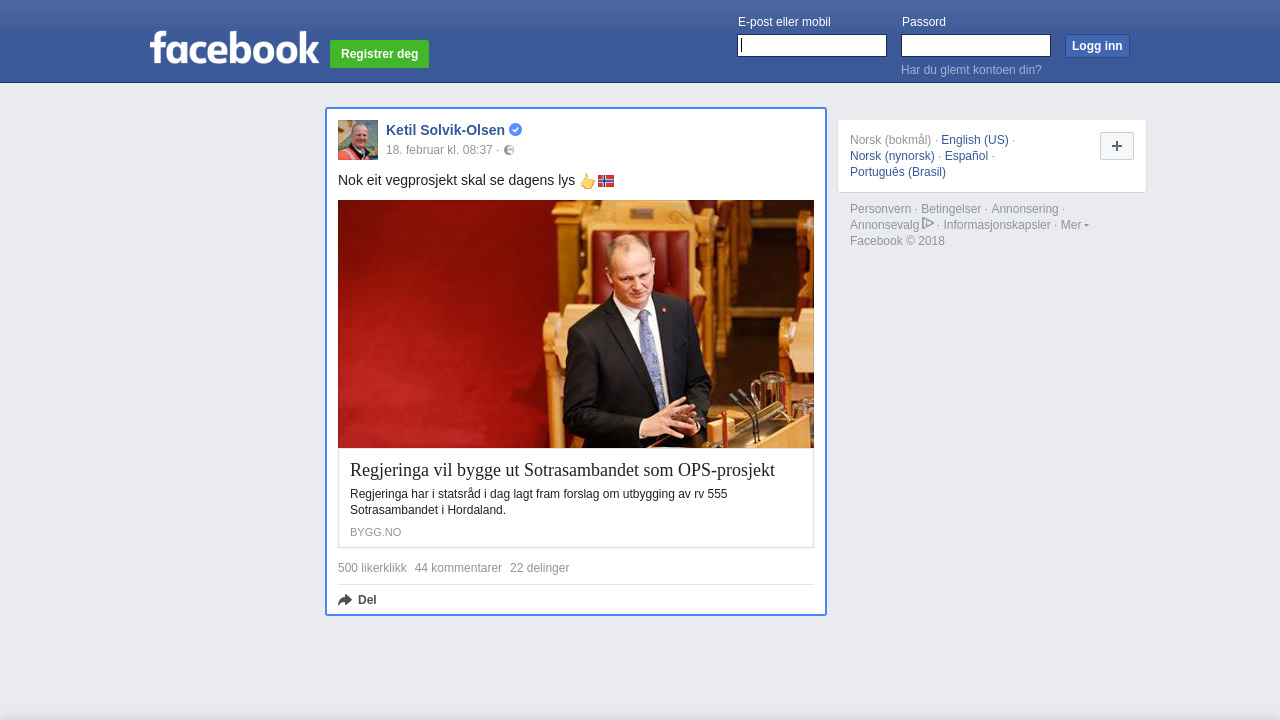The width and height of the screenshot is (1280, 720).
Task: Click the plus button to add languages
Action: point(1117,146)
